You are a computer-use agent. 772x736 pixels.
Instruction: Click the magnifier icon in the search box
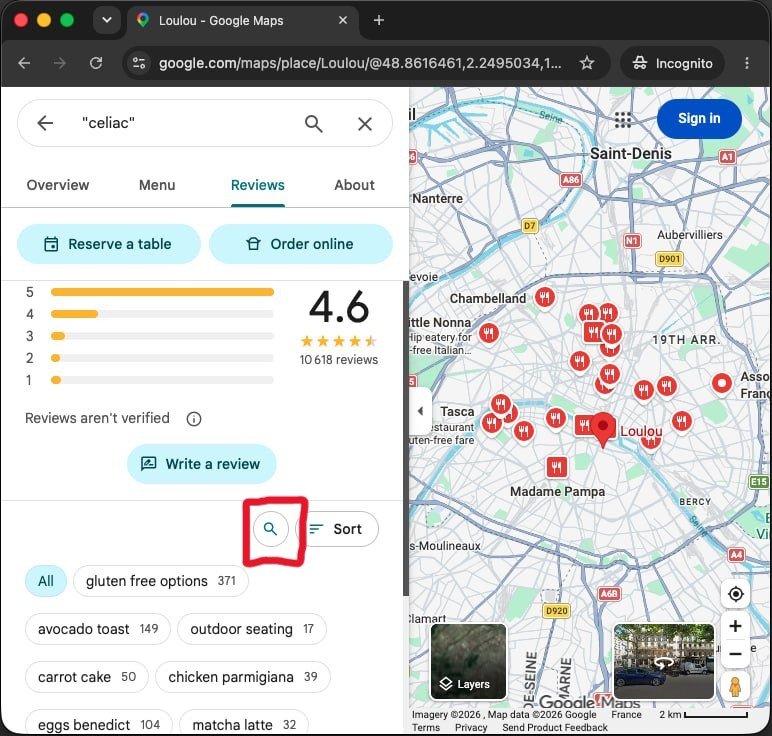click(x=314, y=124)
